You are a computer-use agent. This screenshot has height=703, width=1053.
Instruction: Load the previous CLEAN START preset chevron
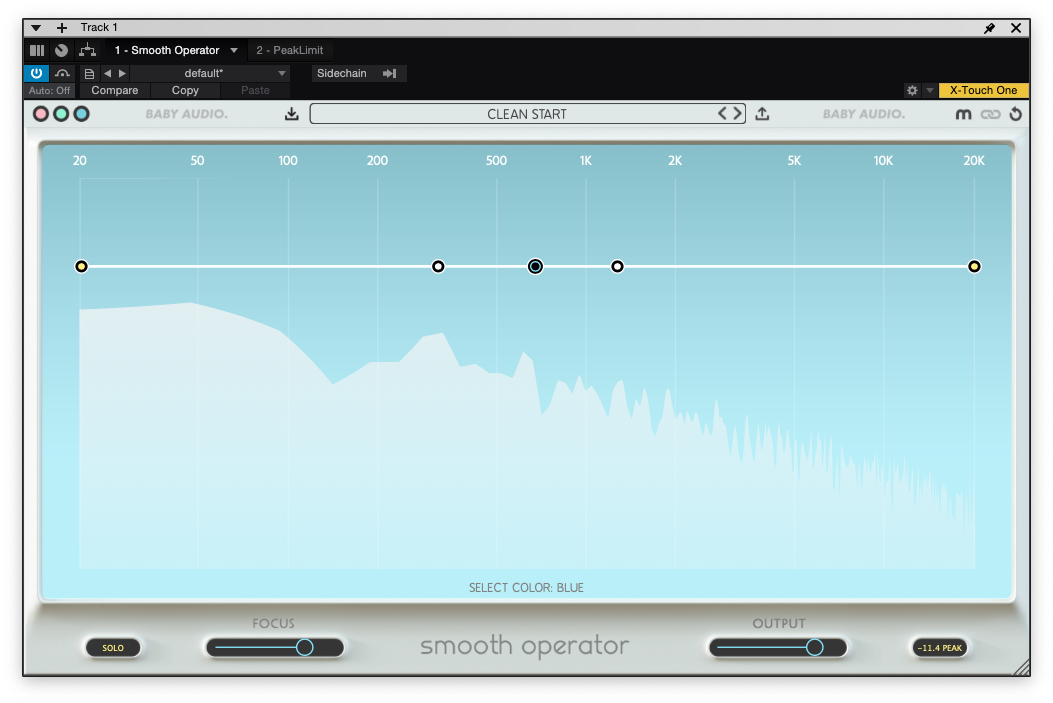[x=722, y=113]
